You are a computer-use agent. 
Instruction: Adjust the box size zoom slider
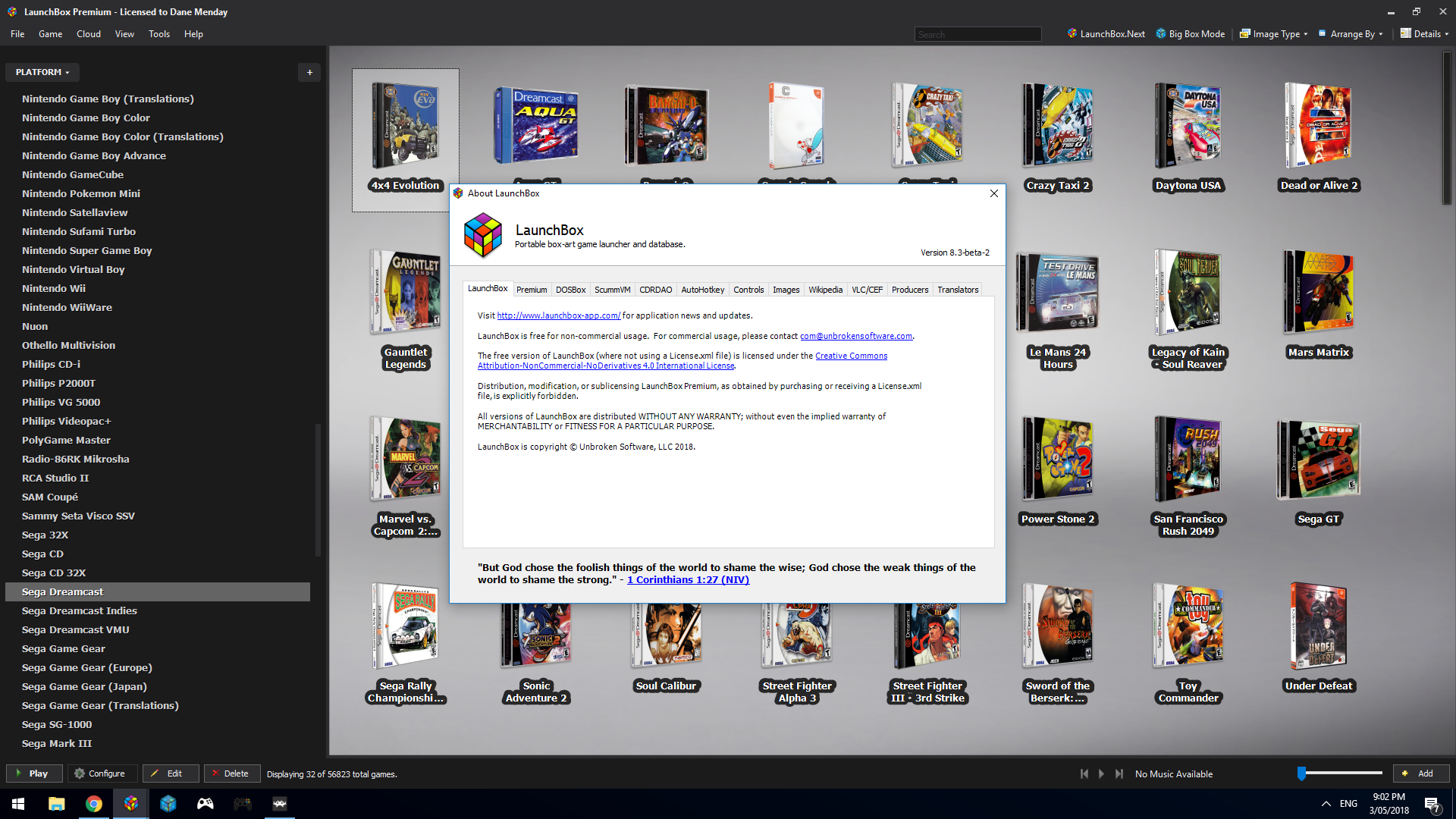(x=1340, y=773)
